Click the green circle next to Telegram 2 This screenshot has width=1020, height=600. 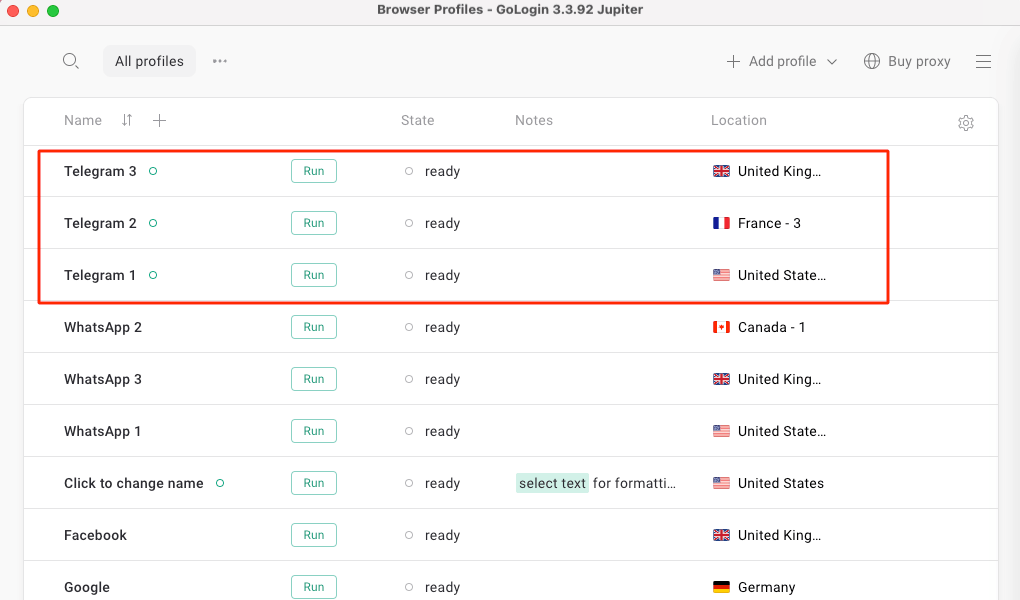[x=153, y=223]
